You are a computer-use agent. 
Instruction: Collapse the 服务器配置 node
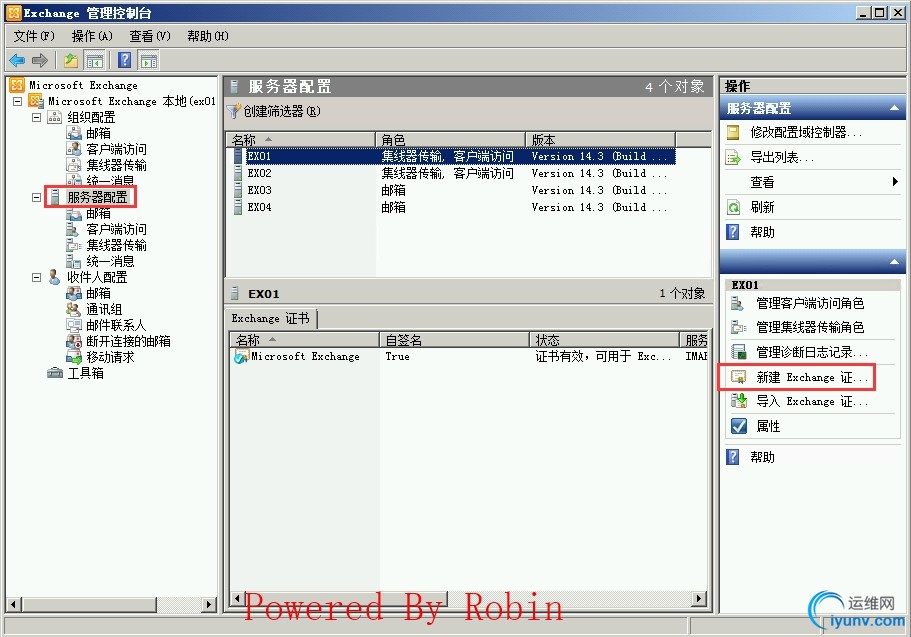pyautogui.click(x=37, y=198)
